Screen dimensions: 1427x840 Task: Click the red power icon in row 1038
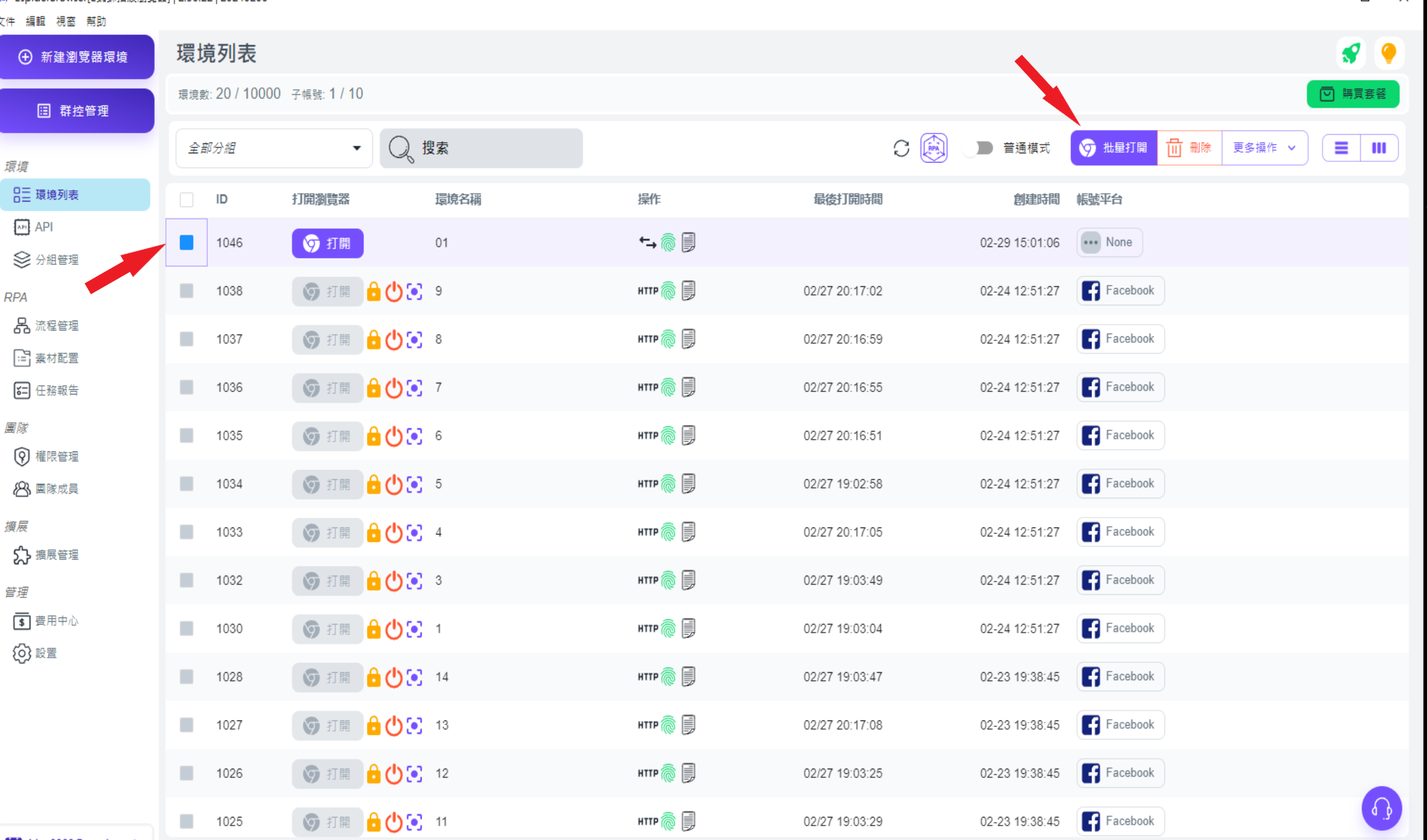click(x=394, y=291)
